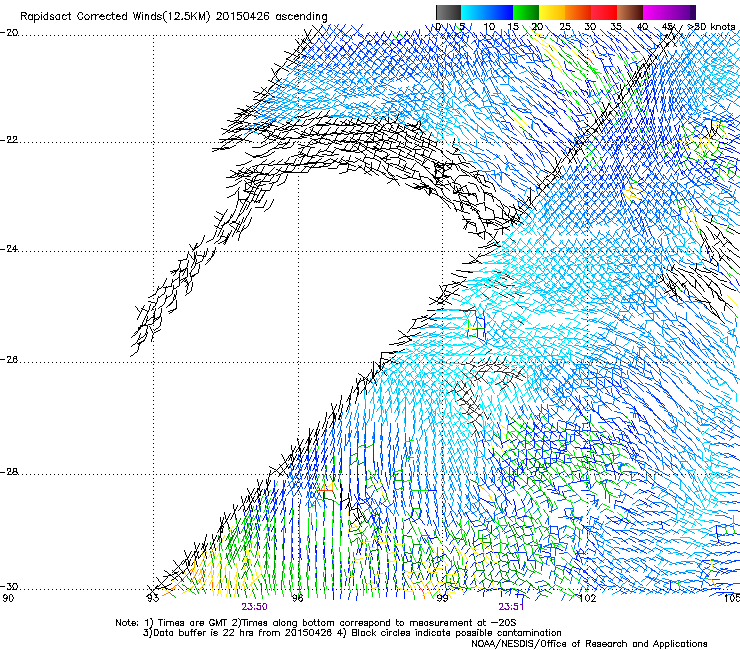Select the orange 25–30 knots legend segment

coord(578,12)
